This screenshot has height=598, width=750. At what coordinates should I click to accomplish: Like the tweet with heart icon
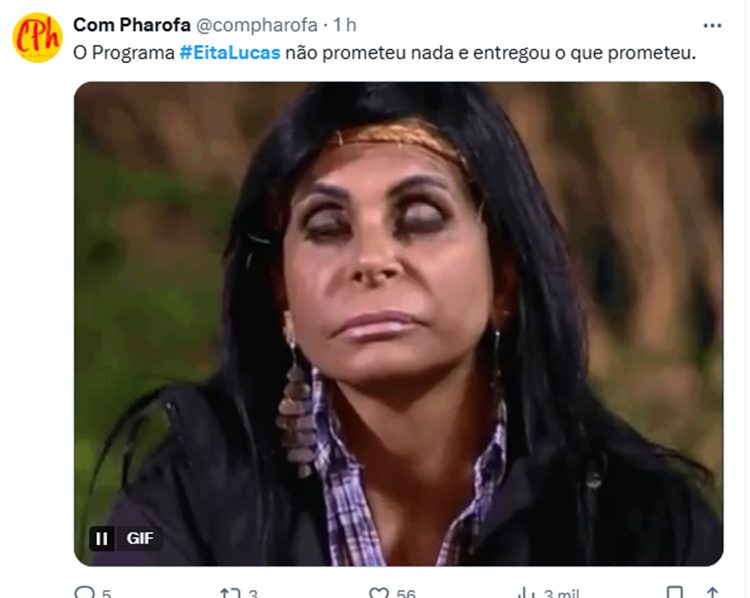click(379, 594)
